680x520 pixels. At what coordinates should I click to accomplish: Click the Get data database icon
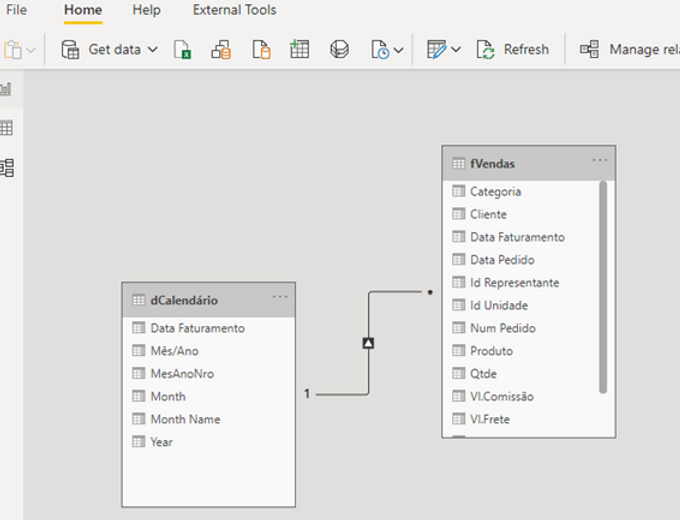[70, 49]
